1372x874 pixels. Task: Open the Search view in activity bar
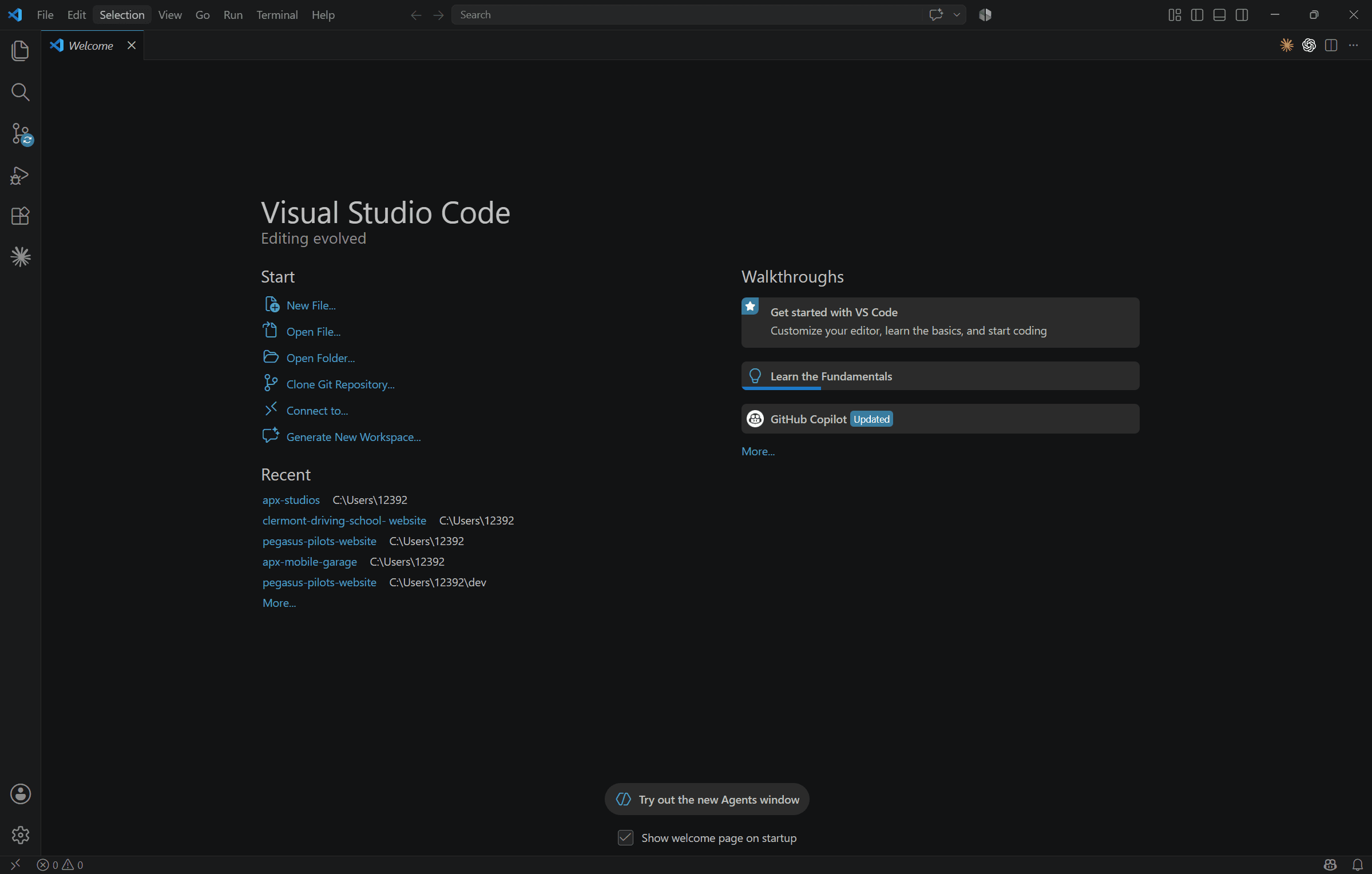coord(20,92)
